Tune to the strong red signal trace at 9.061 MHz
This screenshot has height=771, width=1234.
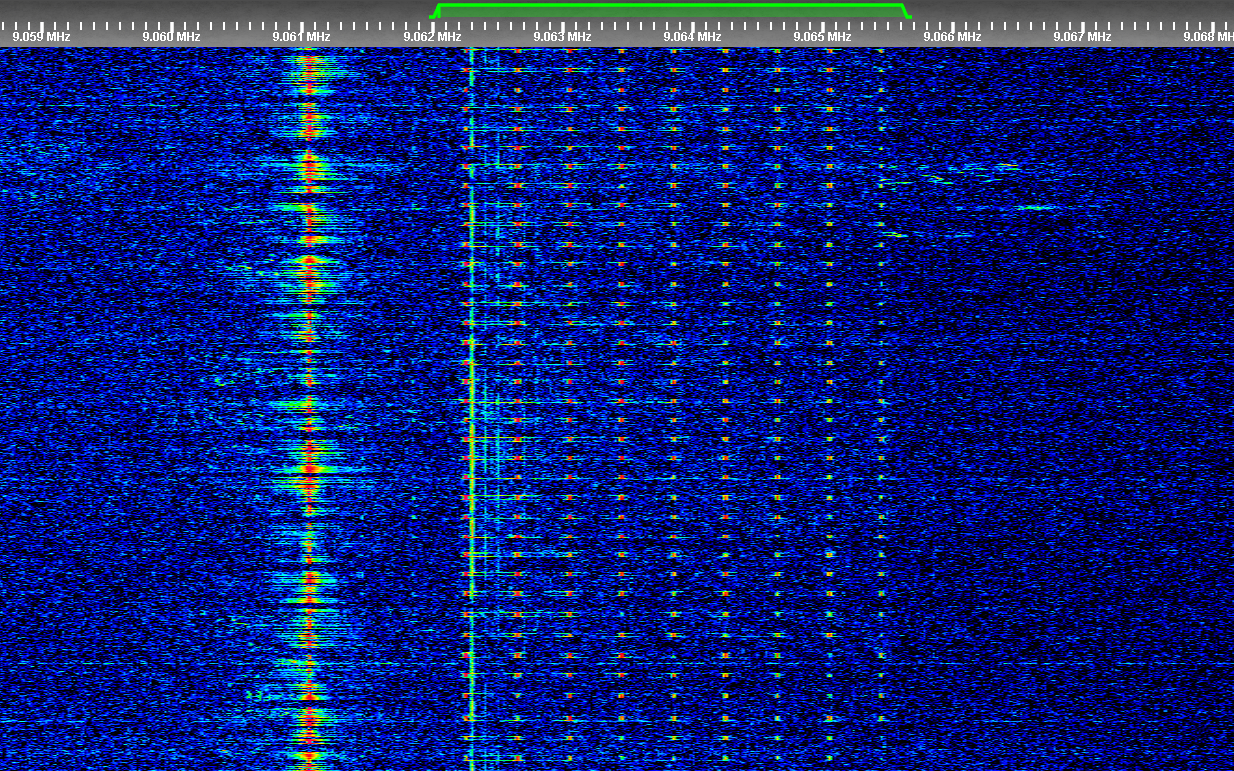pos(309,409)
